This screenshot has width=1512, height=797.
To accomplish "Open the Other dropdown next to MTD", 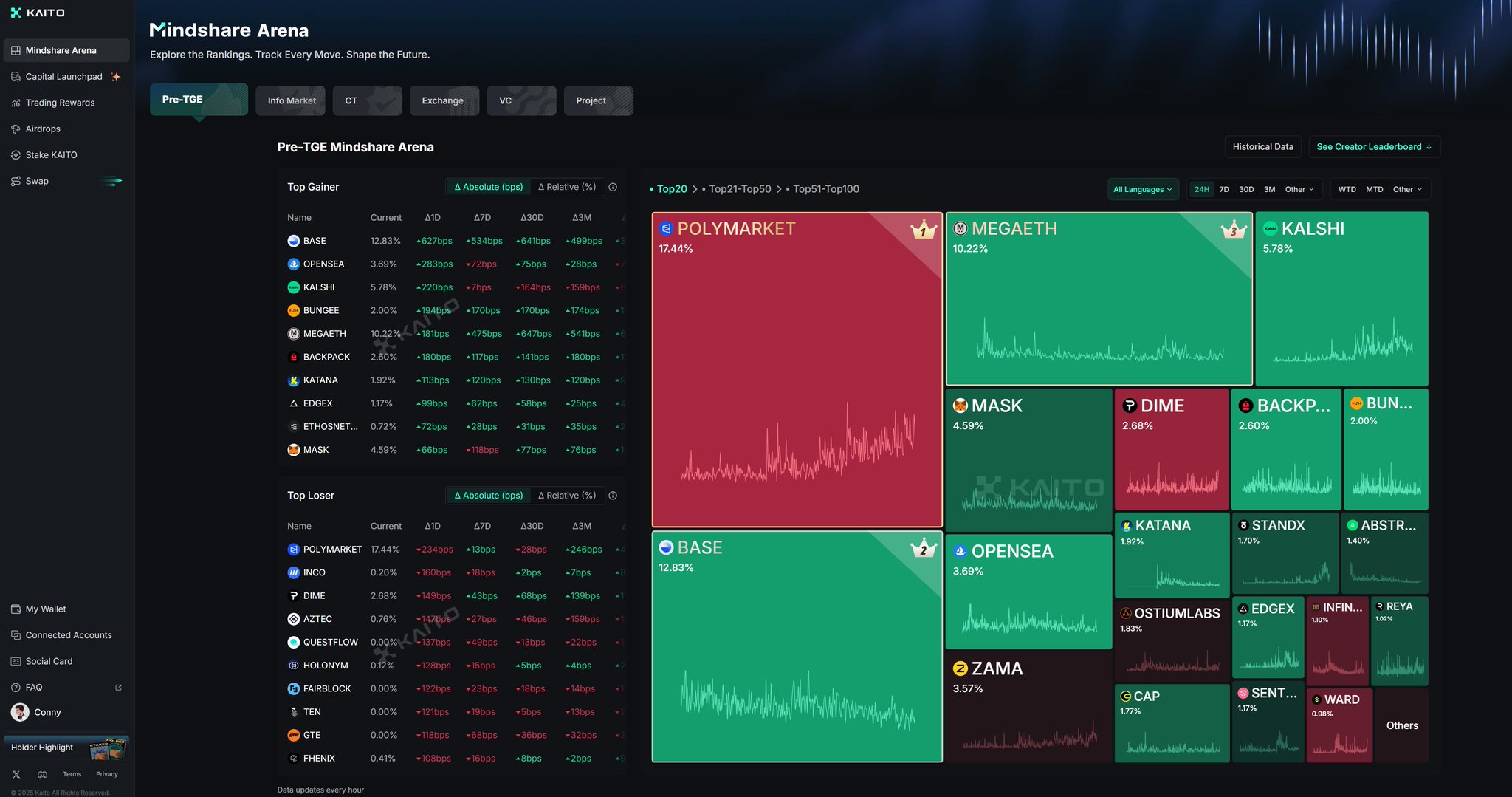I will click(1407, 189).
